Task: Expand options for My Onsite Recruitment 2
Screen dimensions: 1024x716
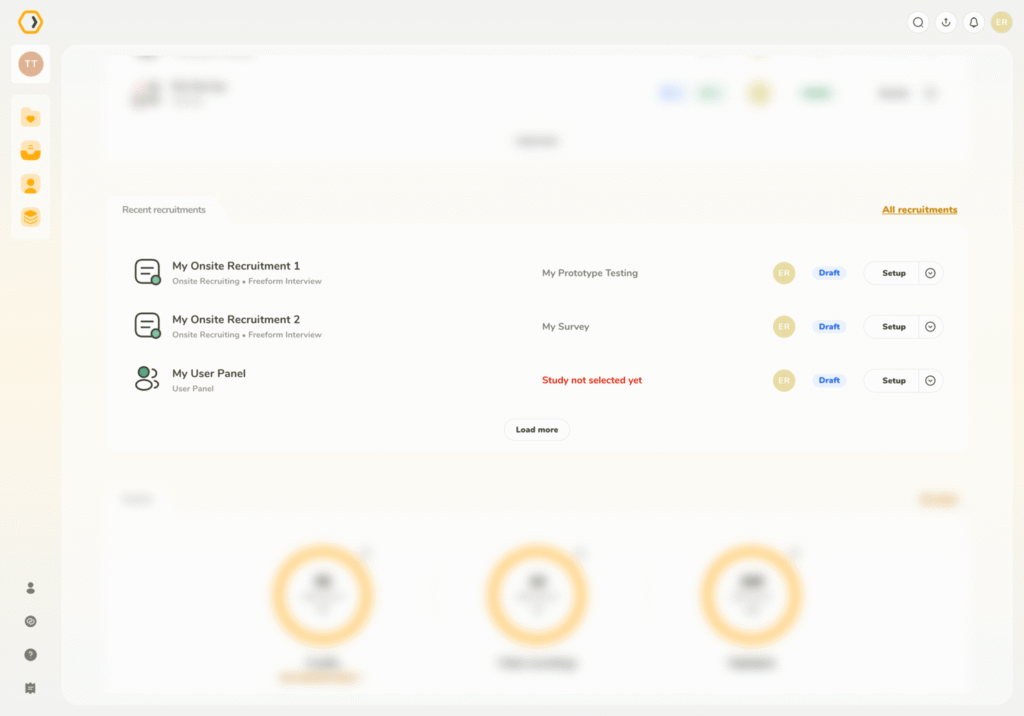Action: 930,327
